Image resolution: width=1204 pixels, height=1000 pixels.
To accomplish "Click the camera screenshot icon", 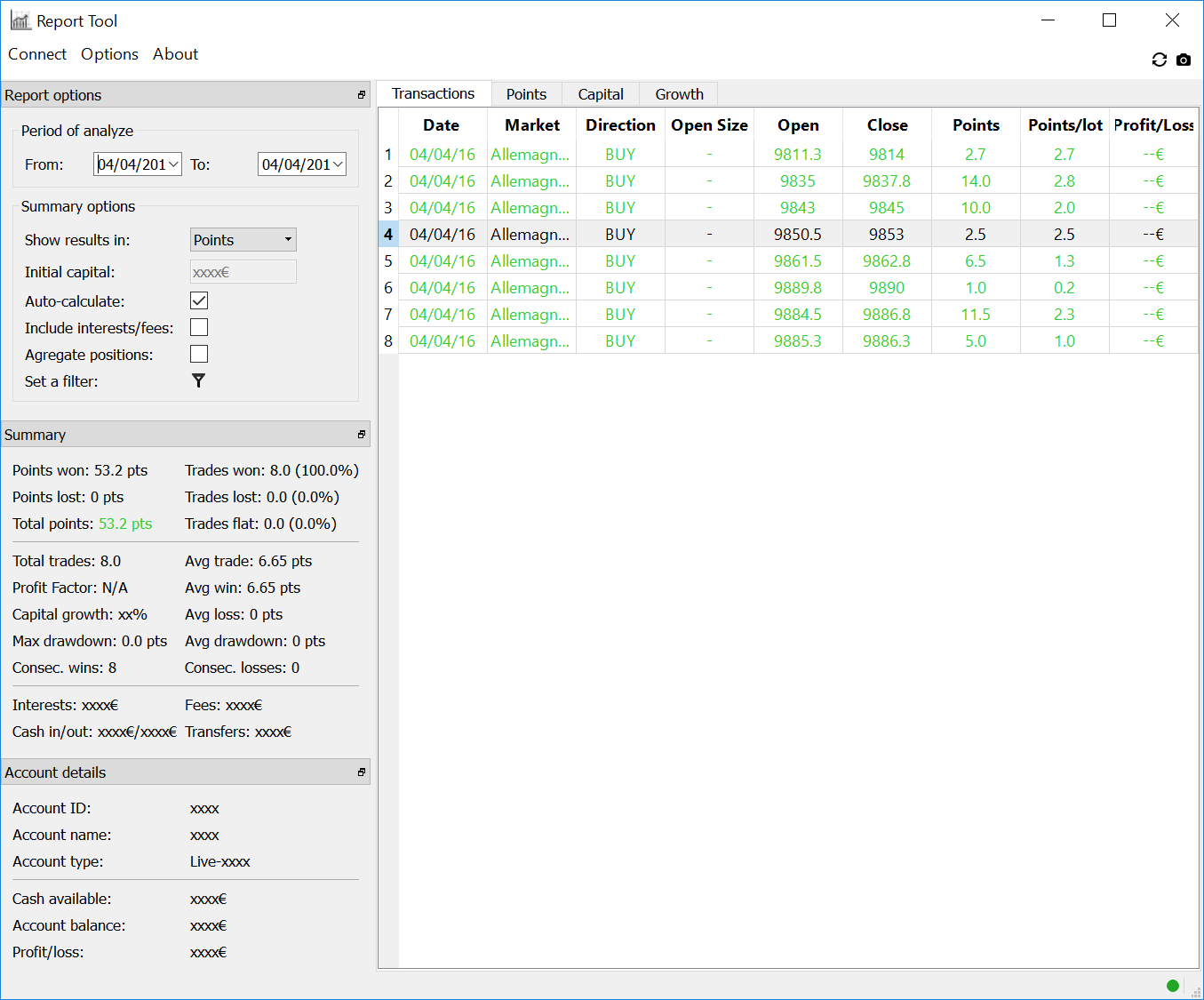I will click(1183, 60).
